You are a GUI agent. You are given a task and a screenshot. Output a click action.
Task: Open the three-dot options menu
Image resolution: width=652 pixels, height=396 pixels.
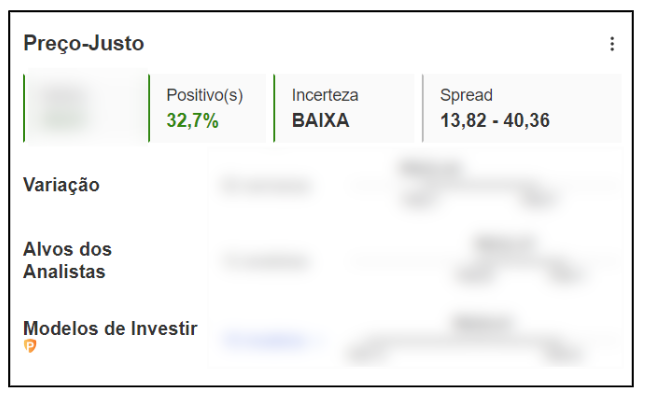(612, 44)
